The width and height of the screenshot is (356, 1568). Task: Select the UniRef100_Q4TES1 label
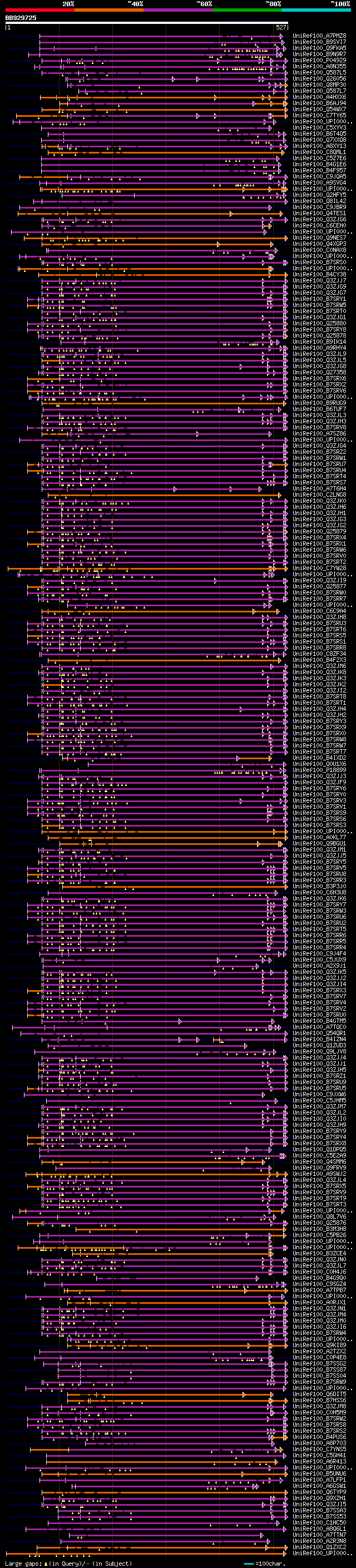pyautogui.click(x=319, y=214)
